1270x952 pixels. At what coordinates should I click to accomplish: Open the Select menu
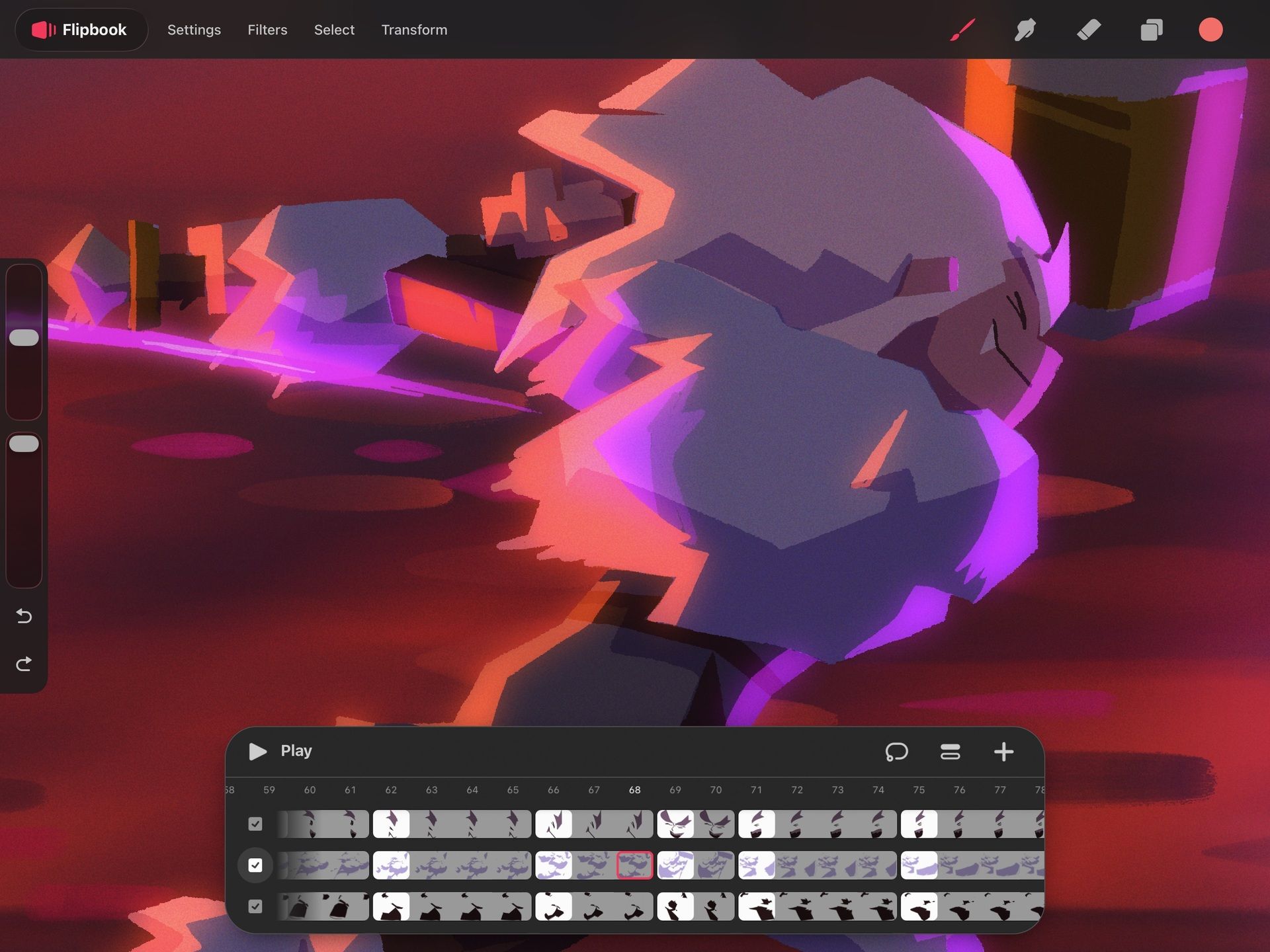(x=334, y=30)
